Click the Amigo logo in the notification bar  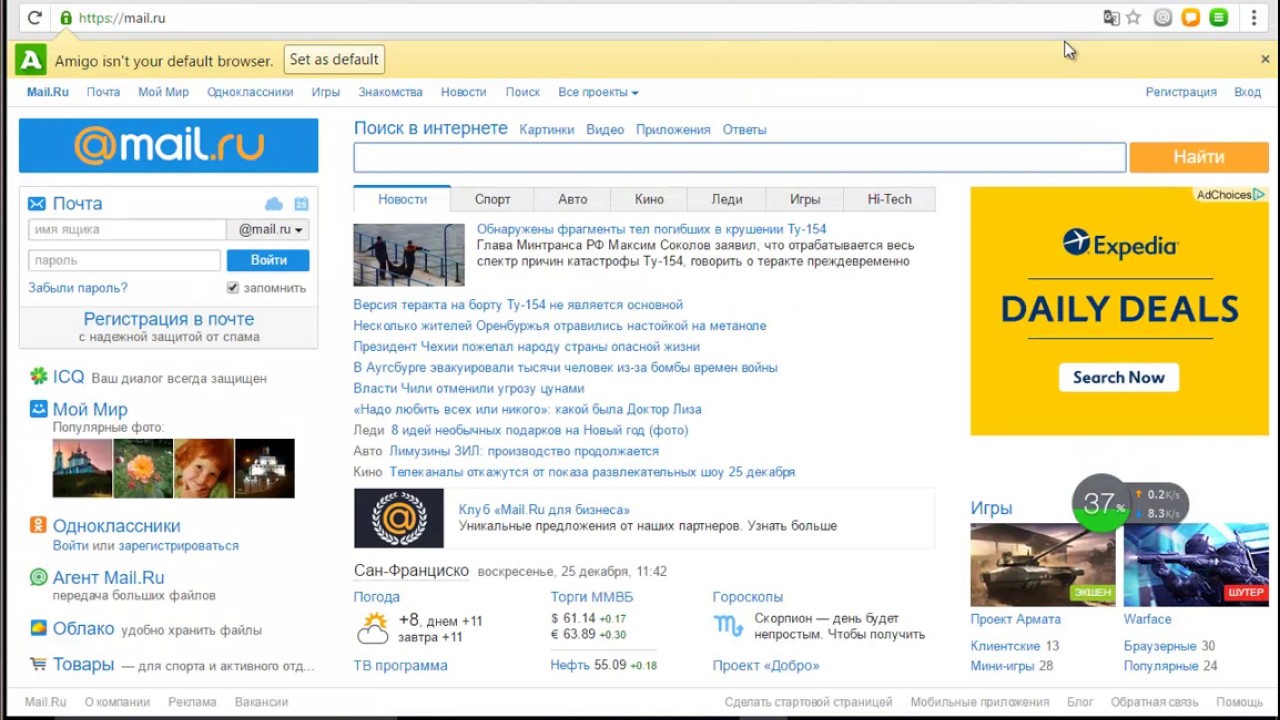[31, 60]
